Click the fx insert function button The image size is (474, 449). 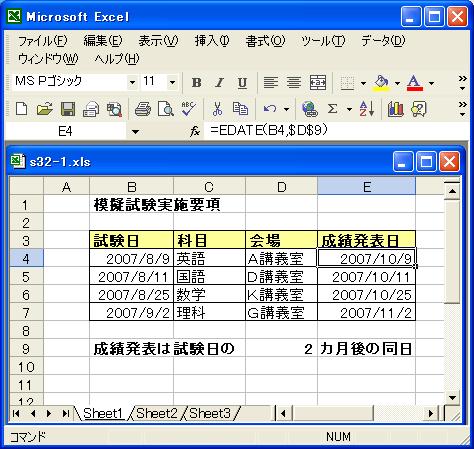pos(195,132)
